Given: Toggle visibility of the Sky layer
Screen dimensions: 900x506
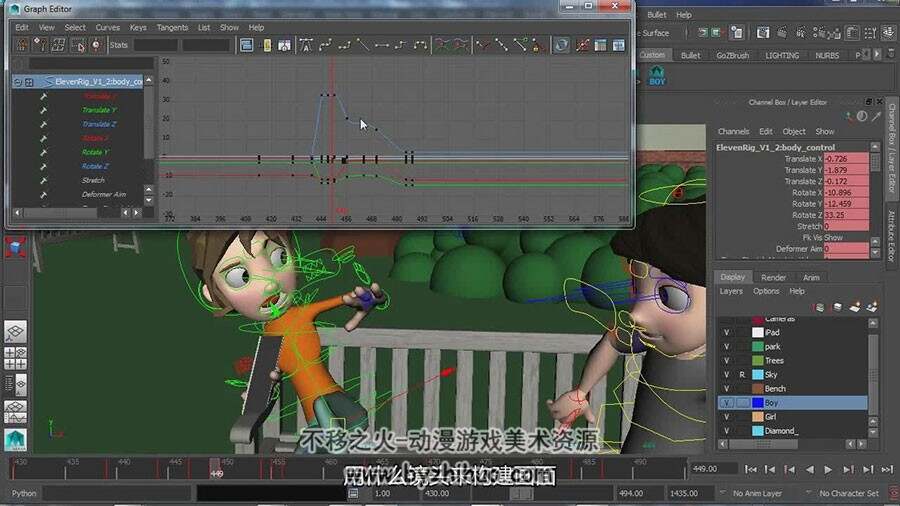Looking at the screenshot, I should coord(727,375).
